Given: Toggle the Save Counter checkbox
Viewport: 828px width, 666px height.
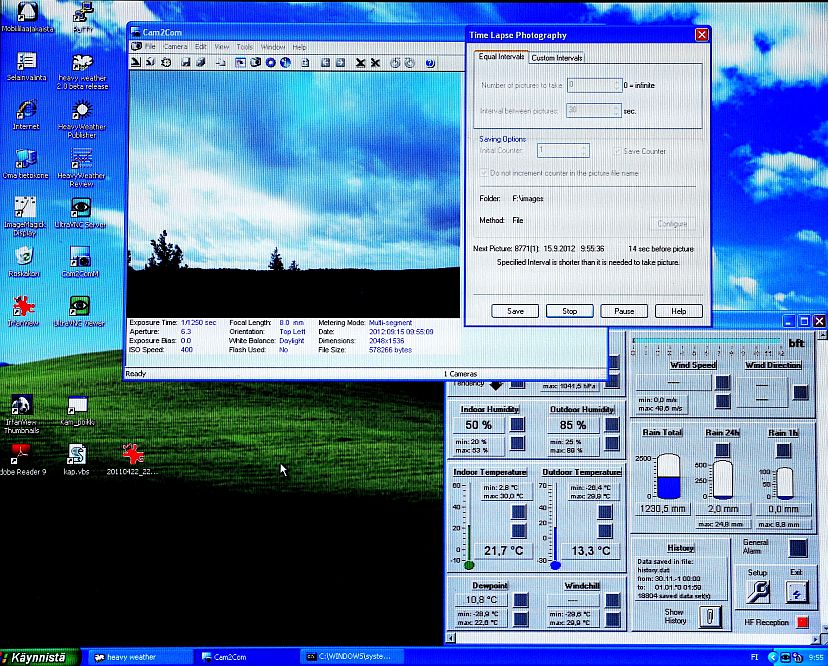Looking at the screenshot, I should tap(617, 151).
